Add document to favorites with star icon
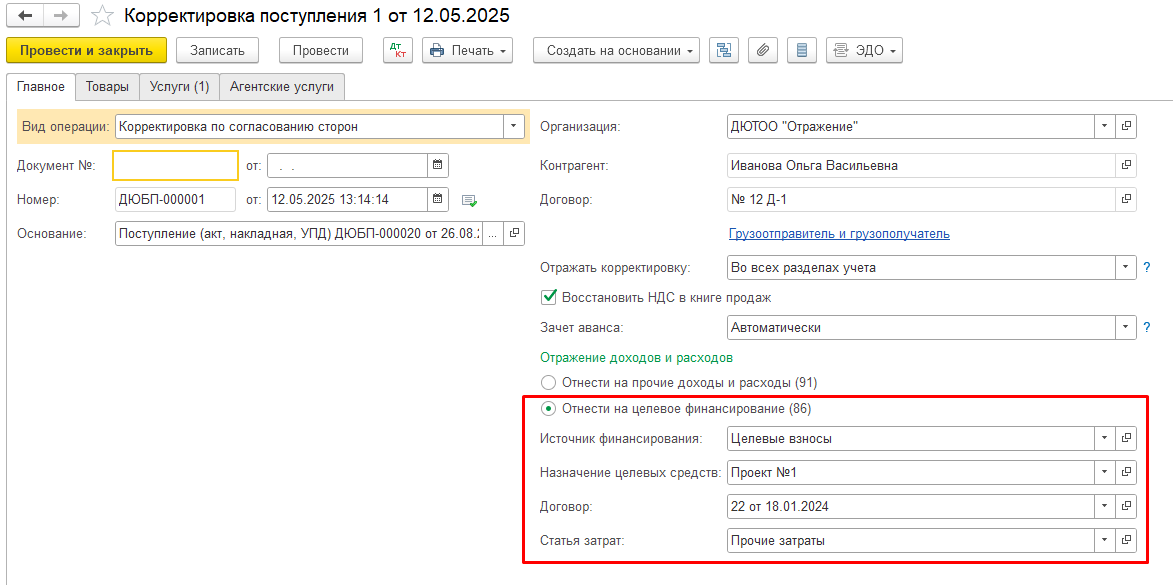The image size is (1173, 585). tap(102, 16)
